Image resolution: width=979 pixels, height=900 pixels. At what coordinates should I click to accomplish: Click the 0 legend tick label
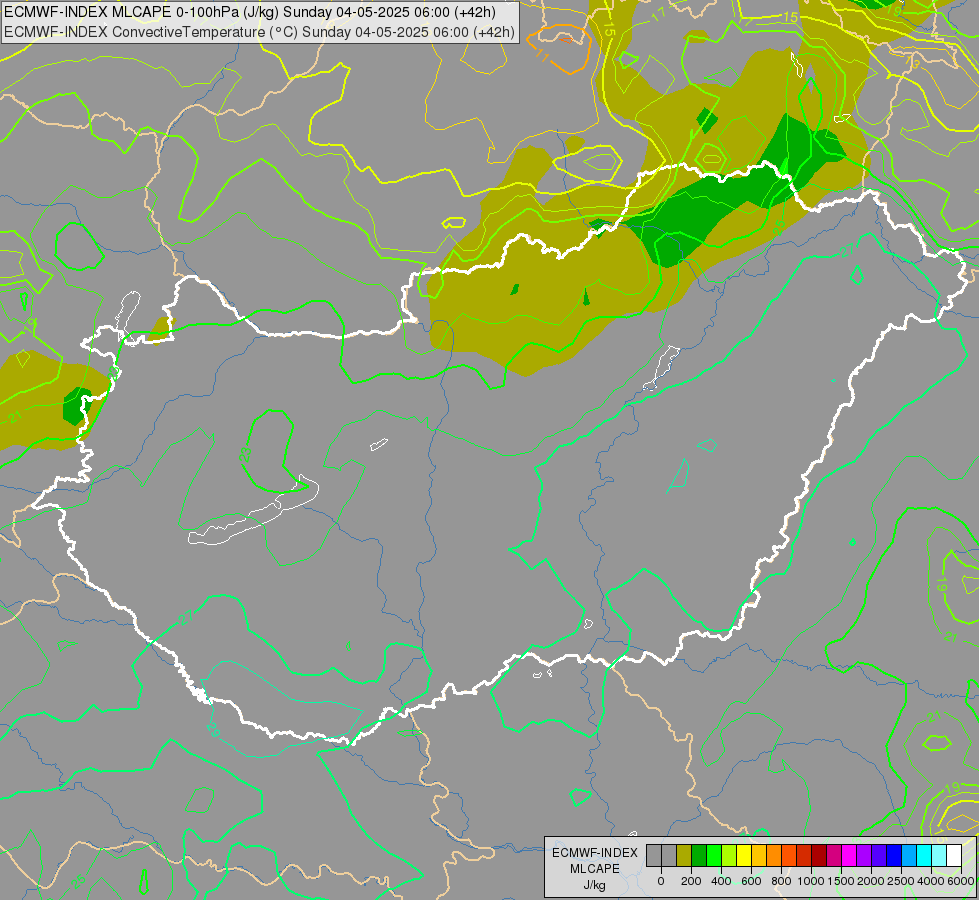(661, 881)
